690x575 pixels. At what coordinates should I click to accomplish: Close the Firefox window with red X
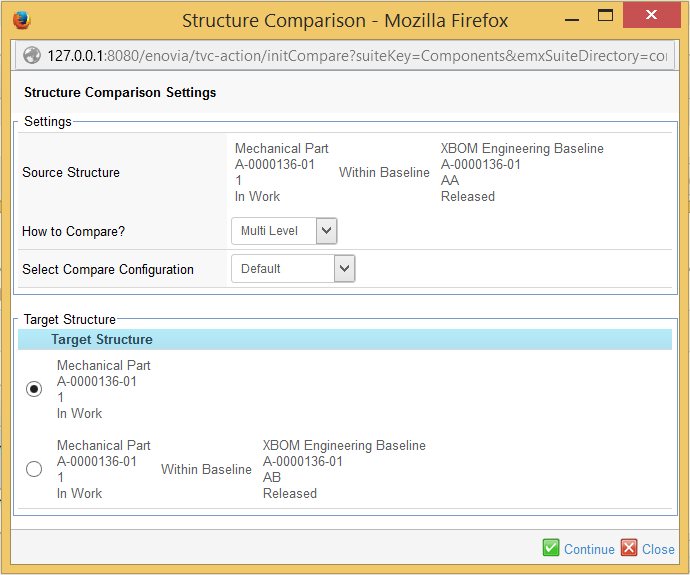click(654, 16)
